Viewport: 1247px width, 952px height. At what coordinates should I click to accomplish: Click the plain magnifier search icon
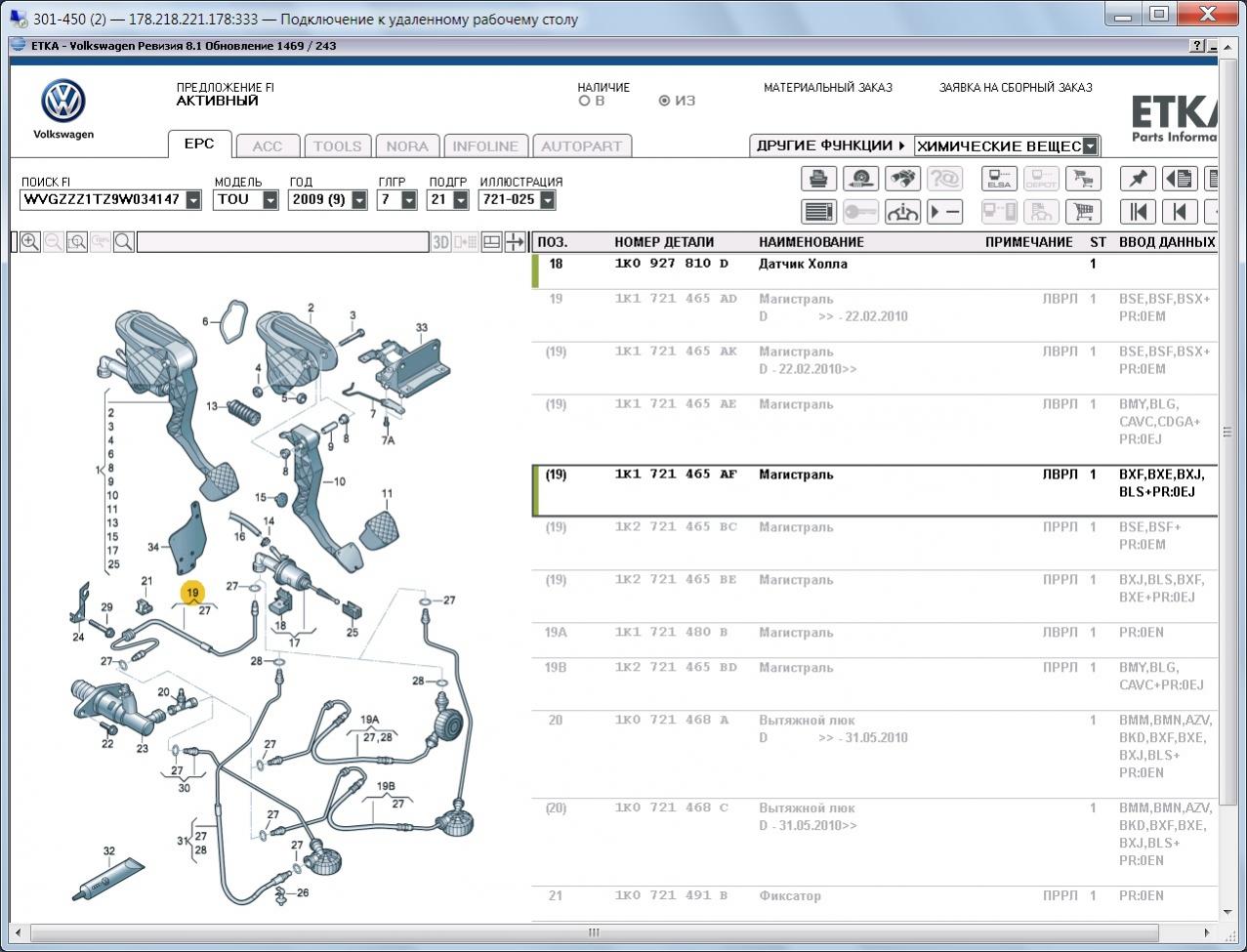coord(124,242)
